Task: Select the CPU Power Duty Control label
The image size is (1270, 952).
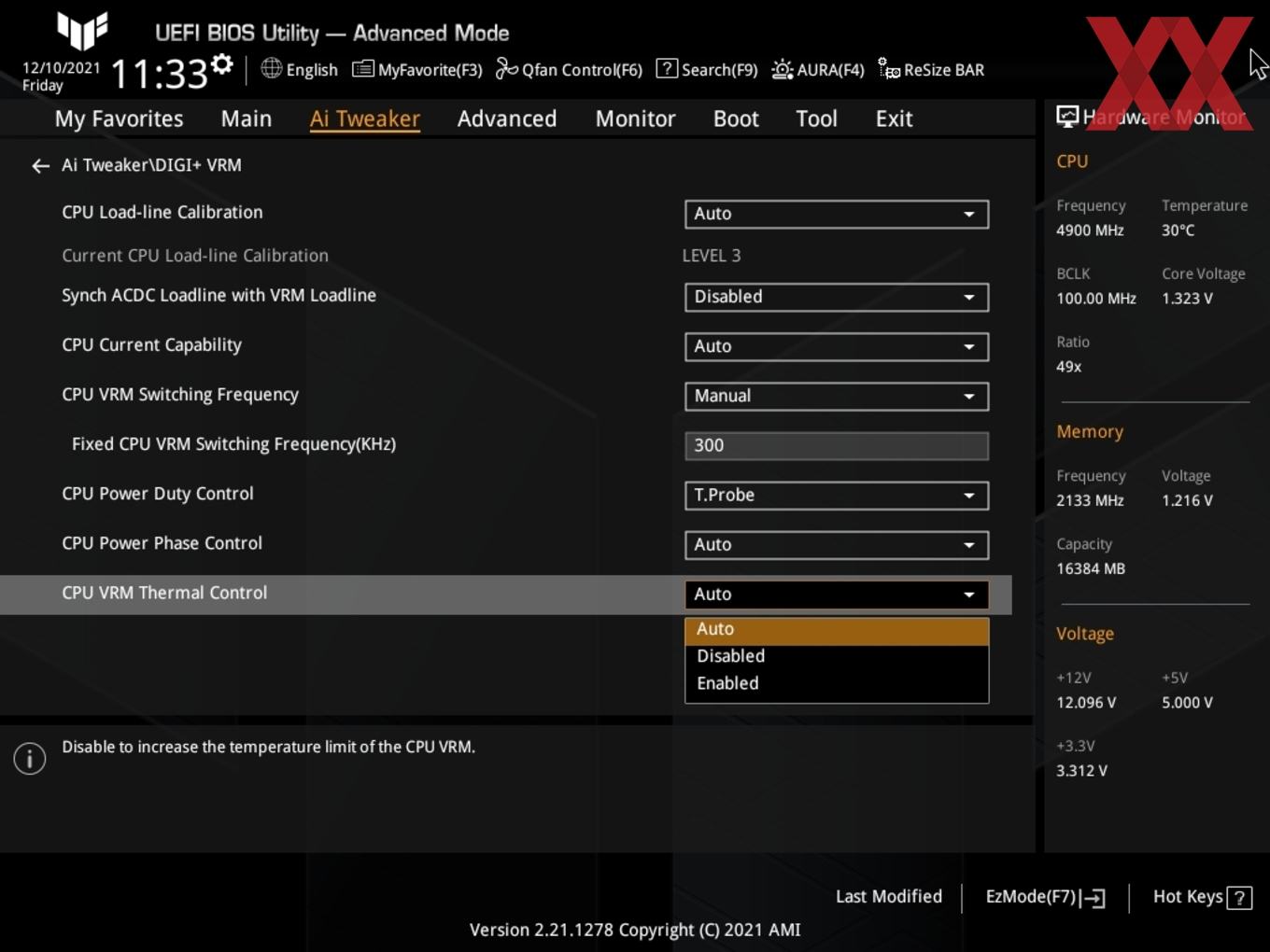Action: 158,494
